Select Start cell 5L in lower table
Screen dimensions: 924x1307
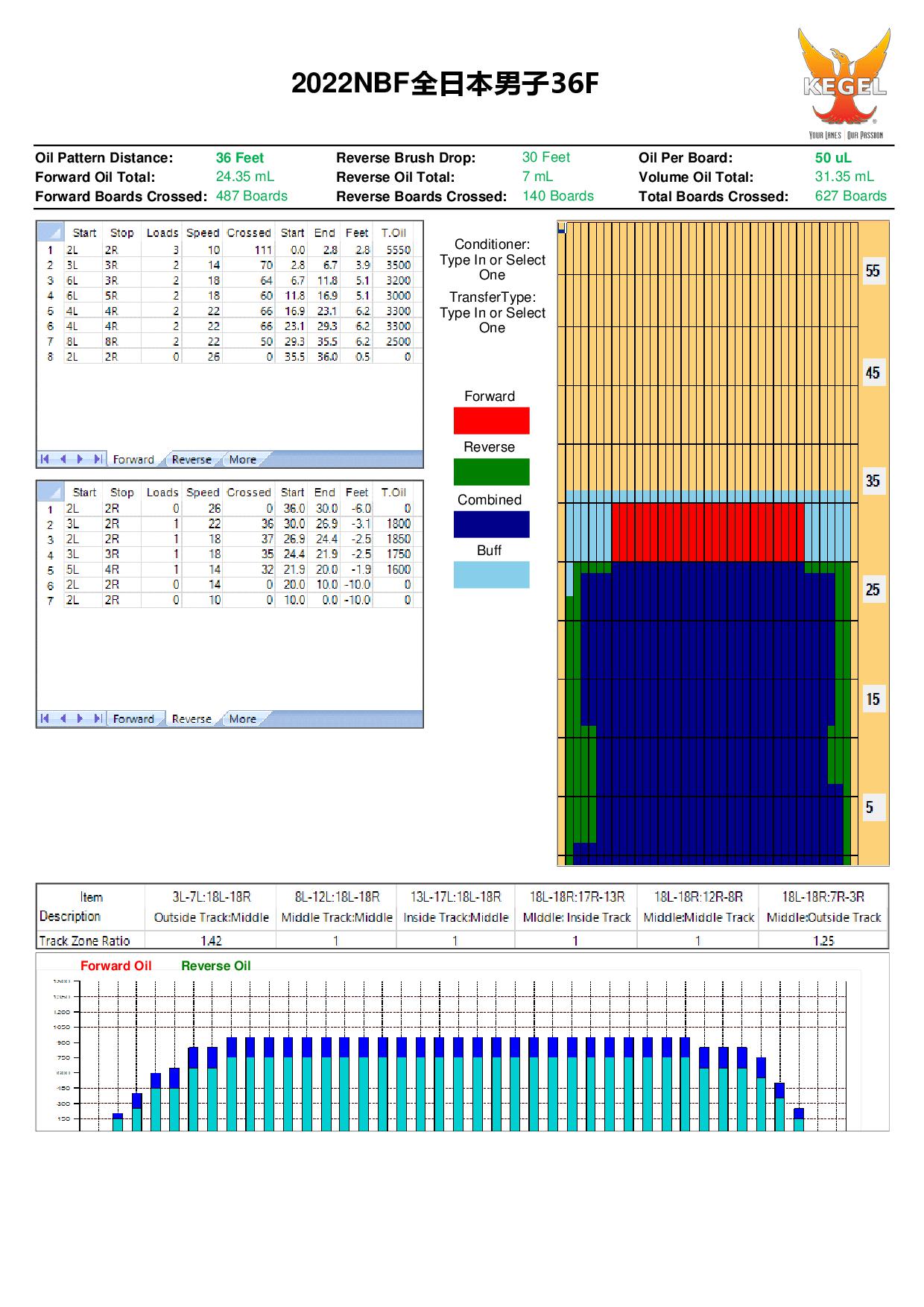point(83,569)
